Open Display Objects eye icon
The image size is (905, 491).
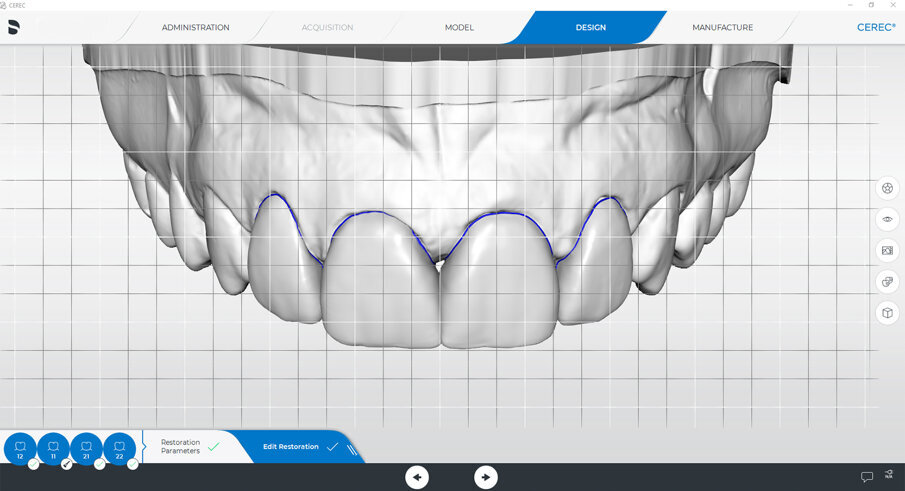coord(887,219)
